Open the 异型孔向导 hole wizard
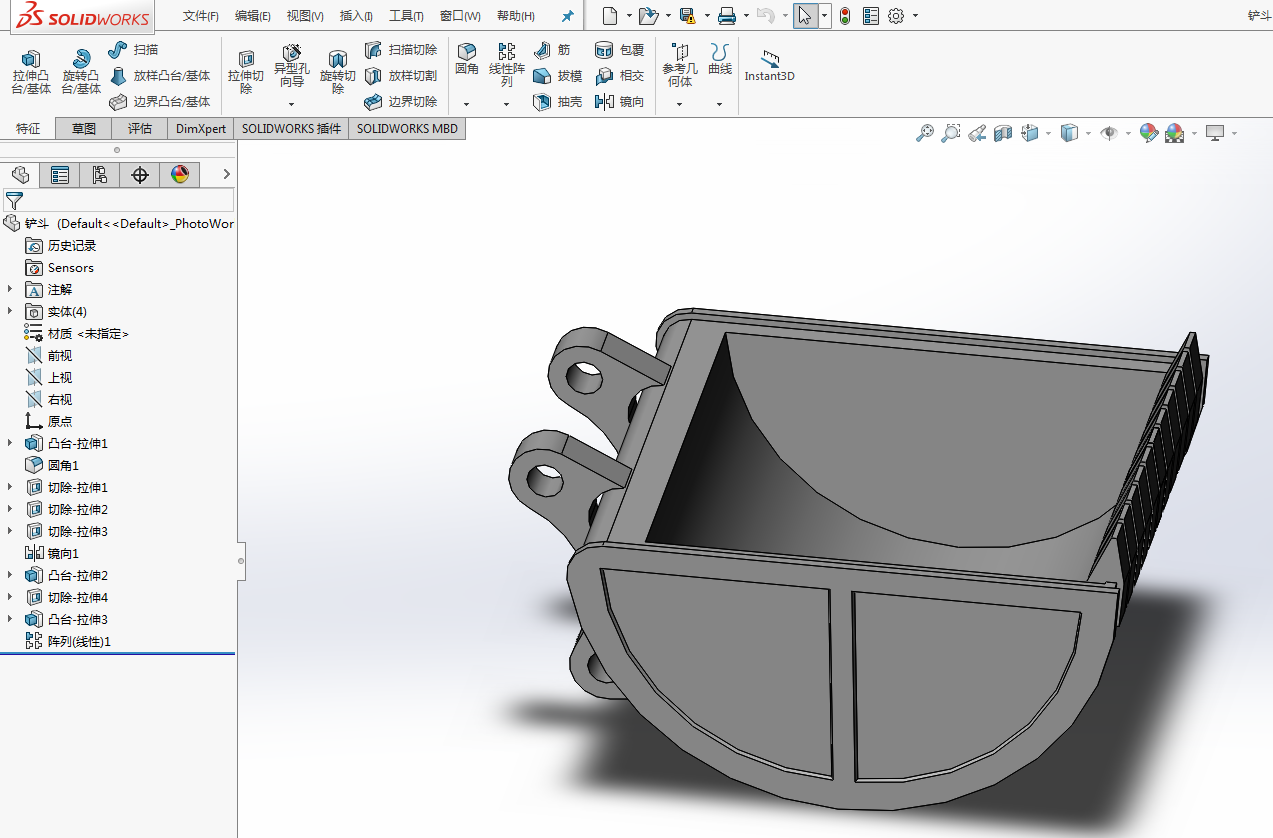The width and height of the screenshot is (1273, 838). pos(292,67)
